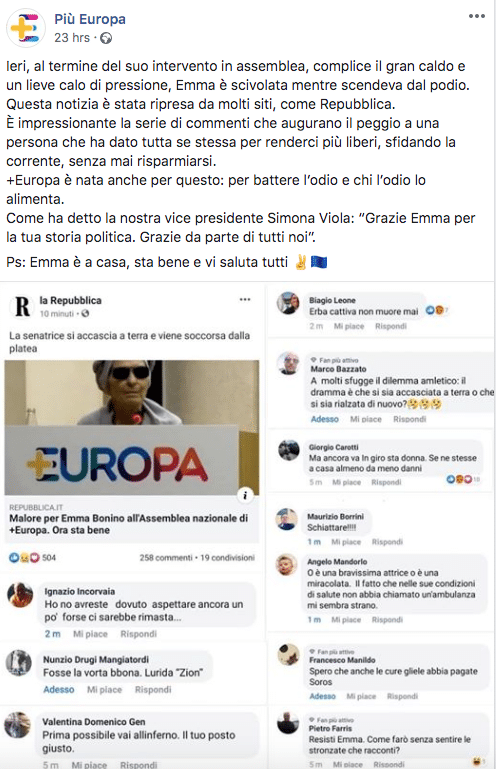Viewport: 496px width, 769px height.
Task: Open the three-dot post options menu
Action: (476, 17)
